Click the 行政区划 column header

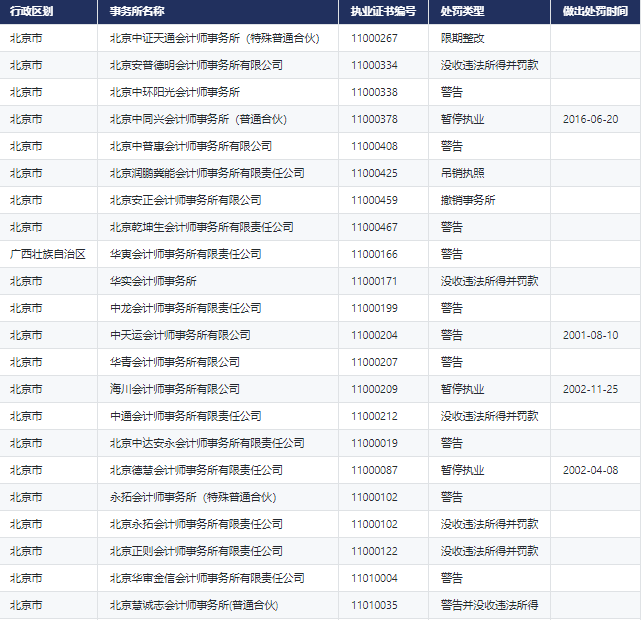click(31, 12)
